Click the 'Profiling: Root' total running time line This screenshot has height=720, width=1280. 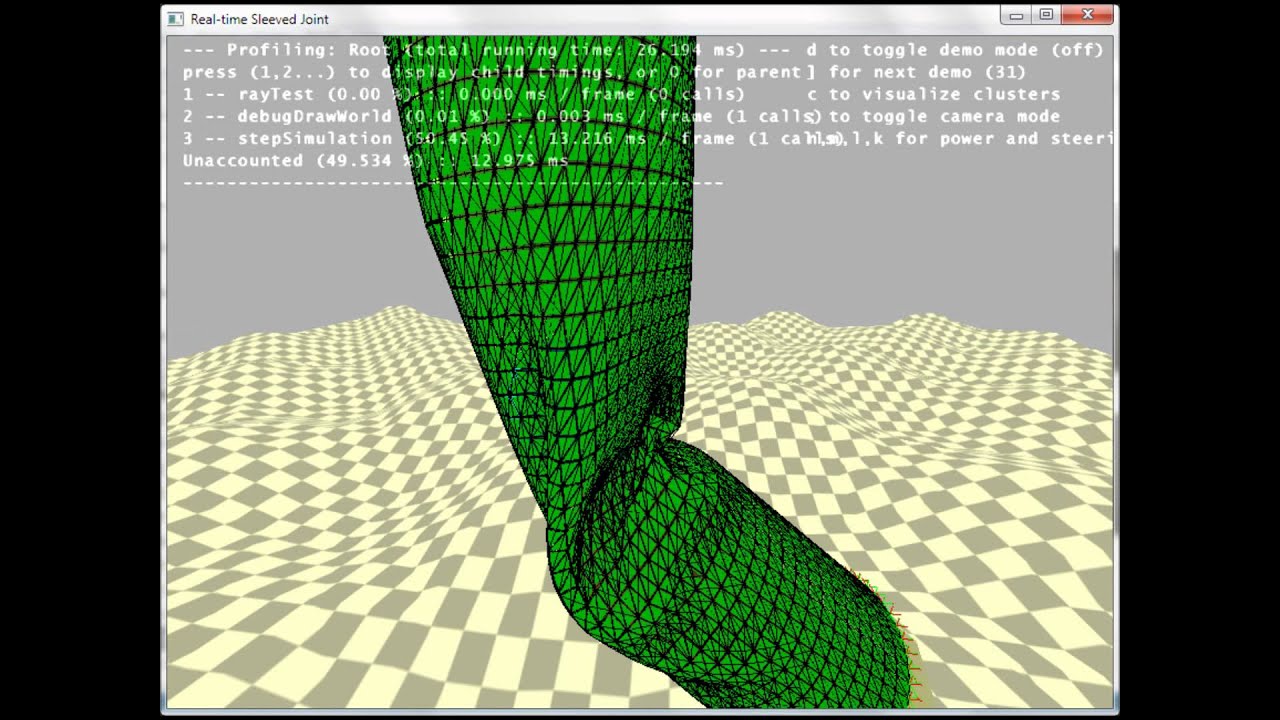(486, 50)
